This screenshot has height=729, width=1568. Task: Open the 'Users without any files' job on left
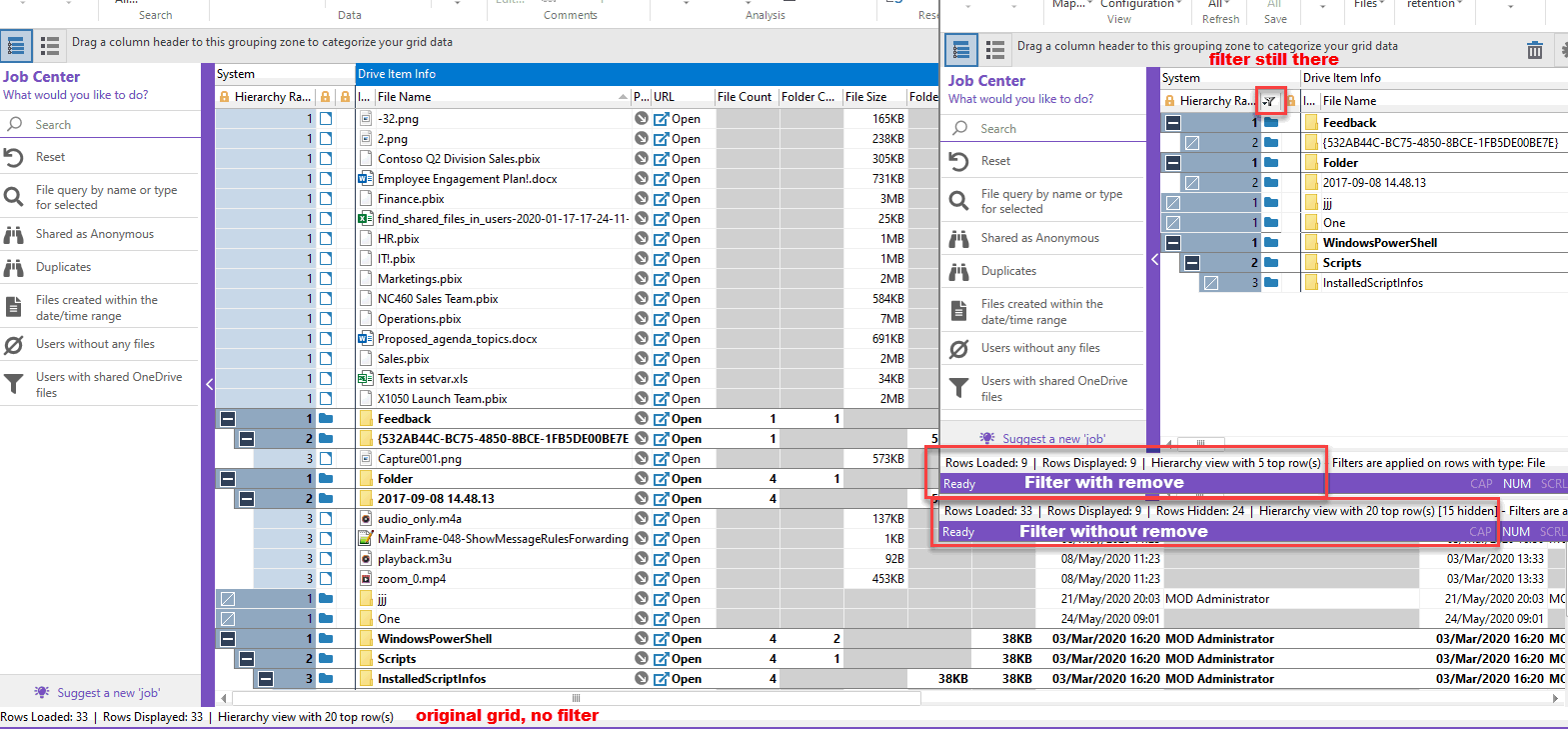[95, 344]
